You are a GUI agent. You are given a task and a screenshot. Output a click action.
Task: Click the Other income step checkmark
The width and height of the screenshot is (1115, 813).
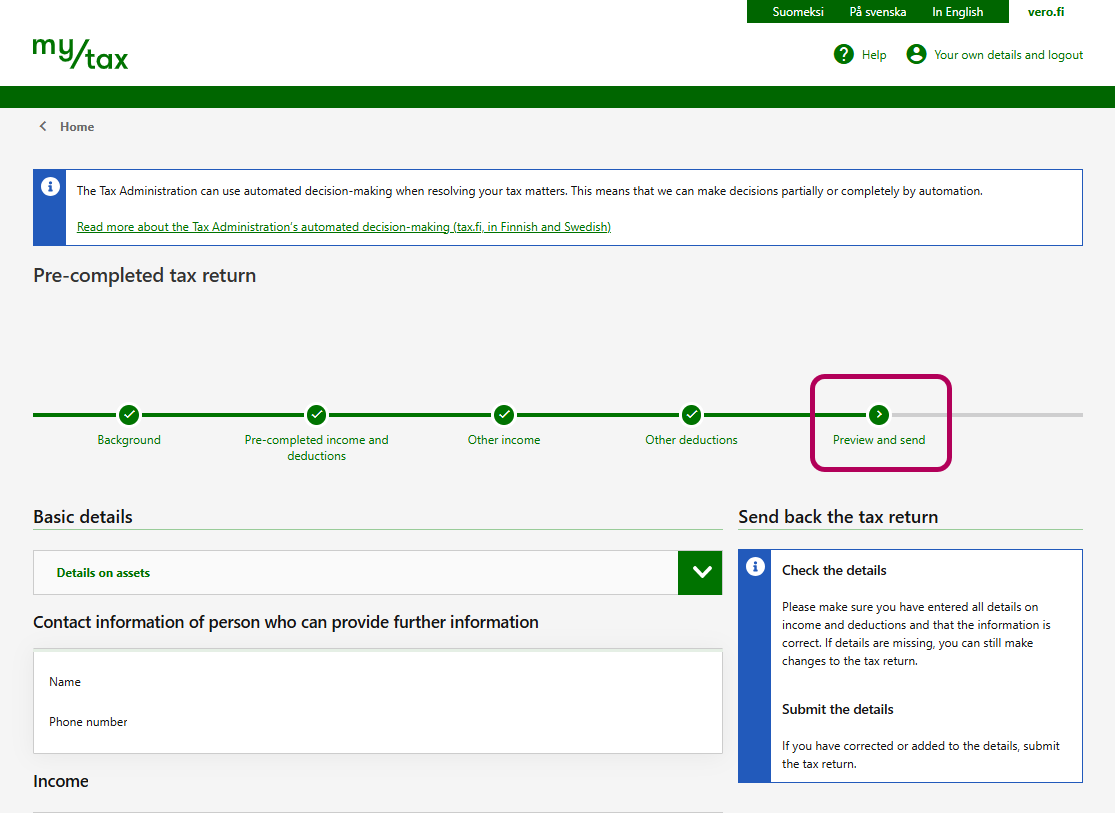pos(504,414)
